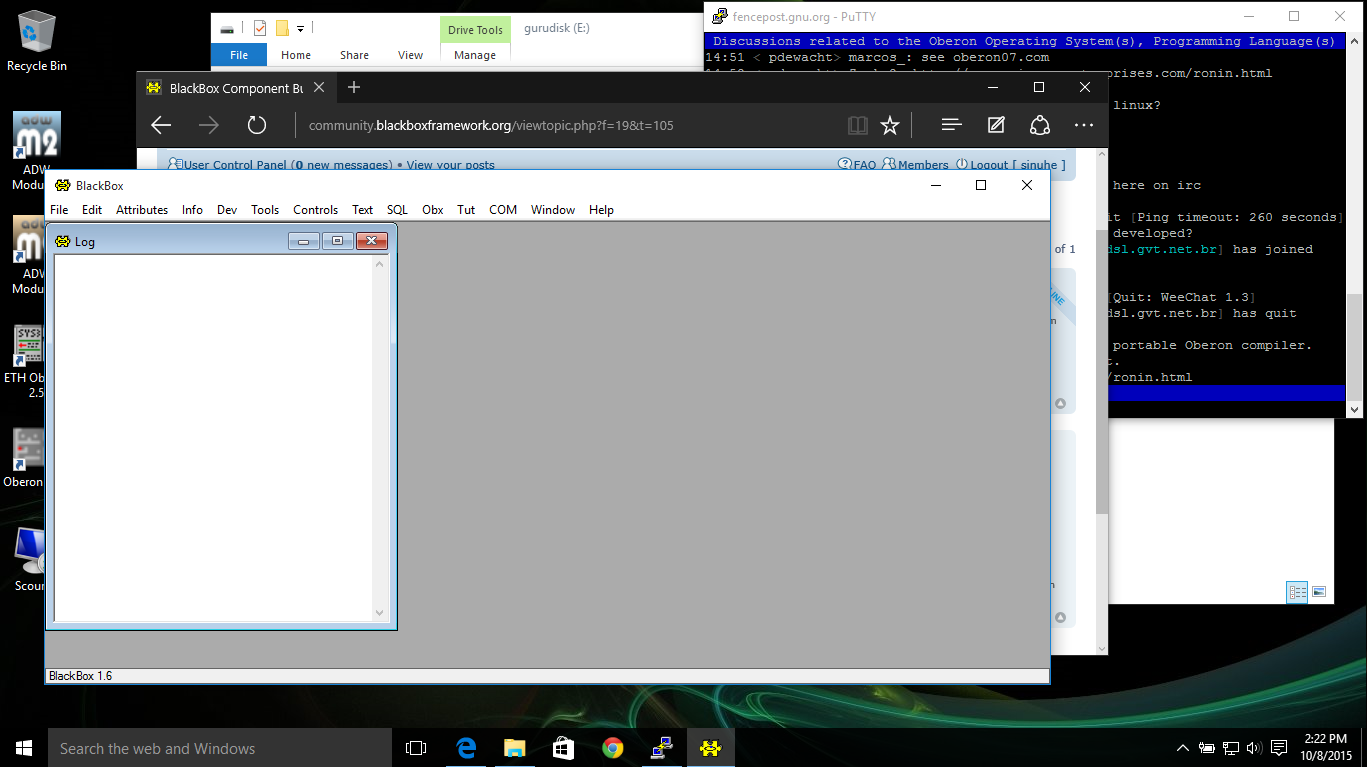Open the Edge Hub panel icon
1367x767 pixels.
(x=951, y=125)
